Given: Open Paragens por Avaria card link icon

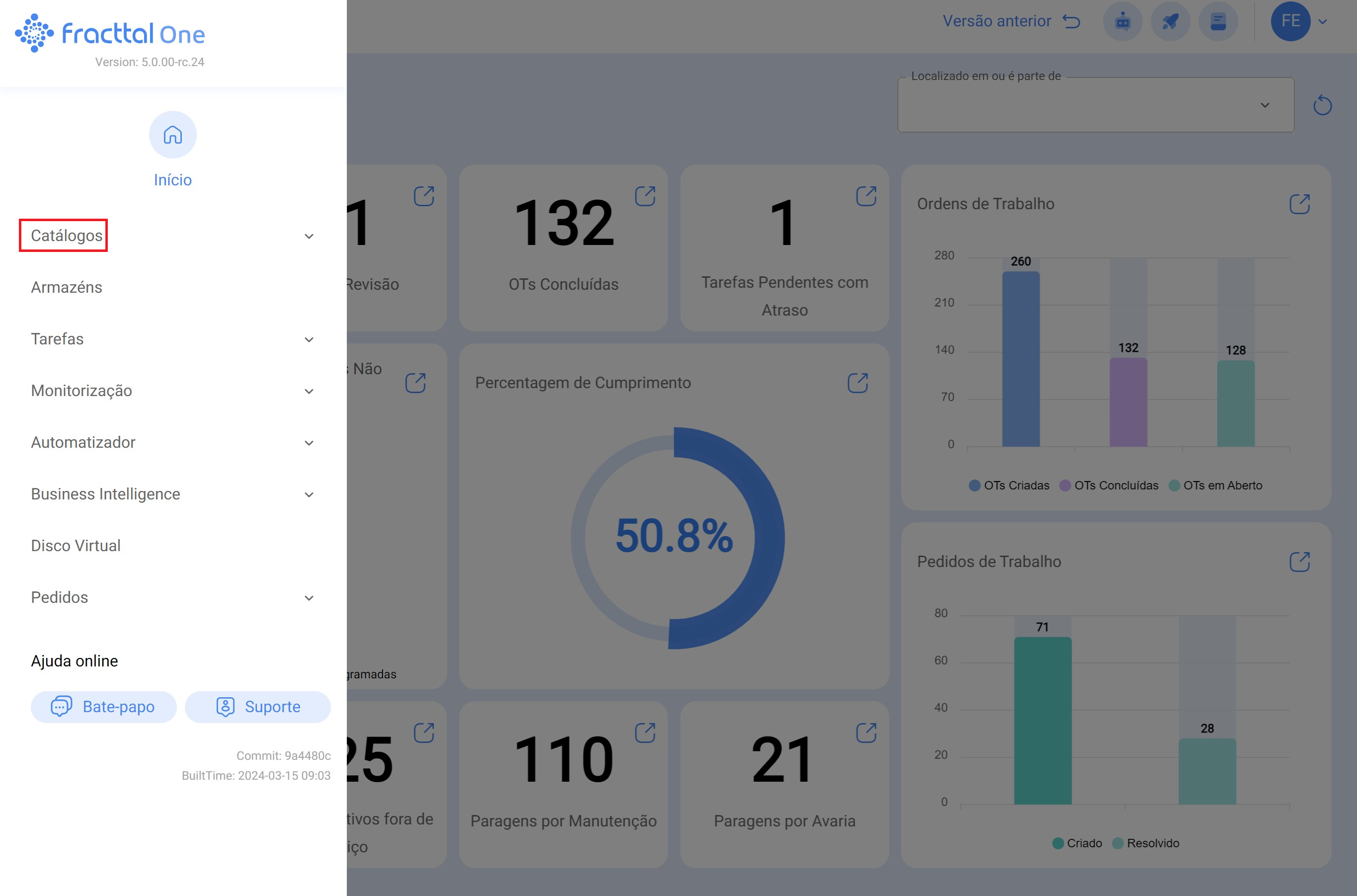Looking at the screenshot, I should [x=866, y=733].
